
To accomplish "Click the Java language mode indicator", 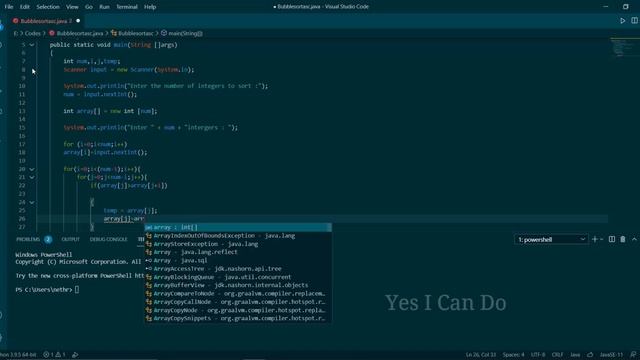I will (x=575, y=355).
